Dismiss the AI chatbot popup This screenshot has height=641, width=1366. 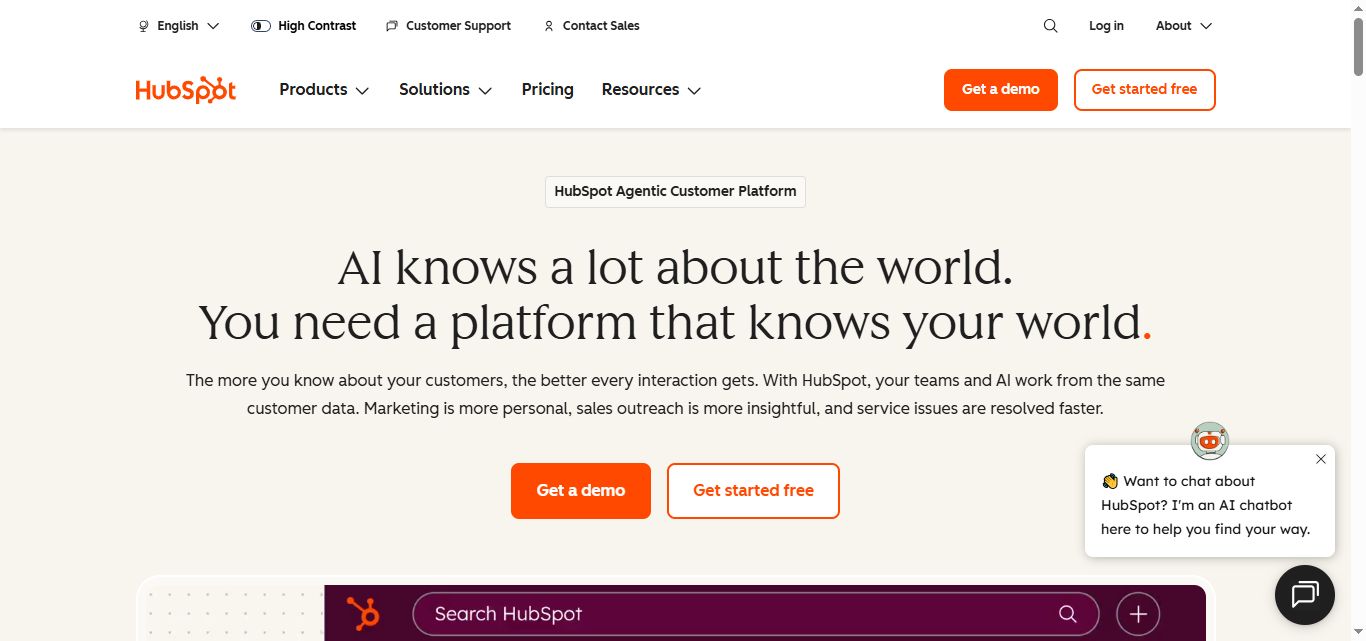pos(1320,459)
